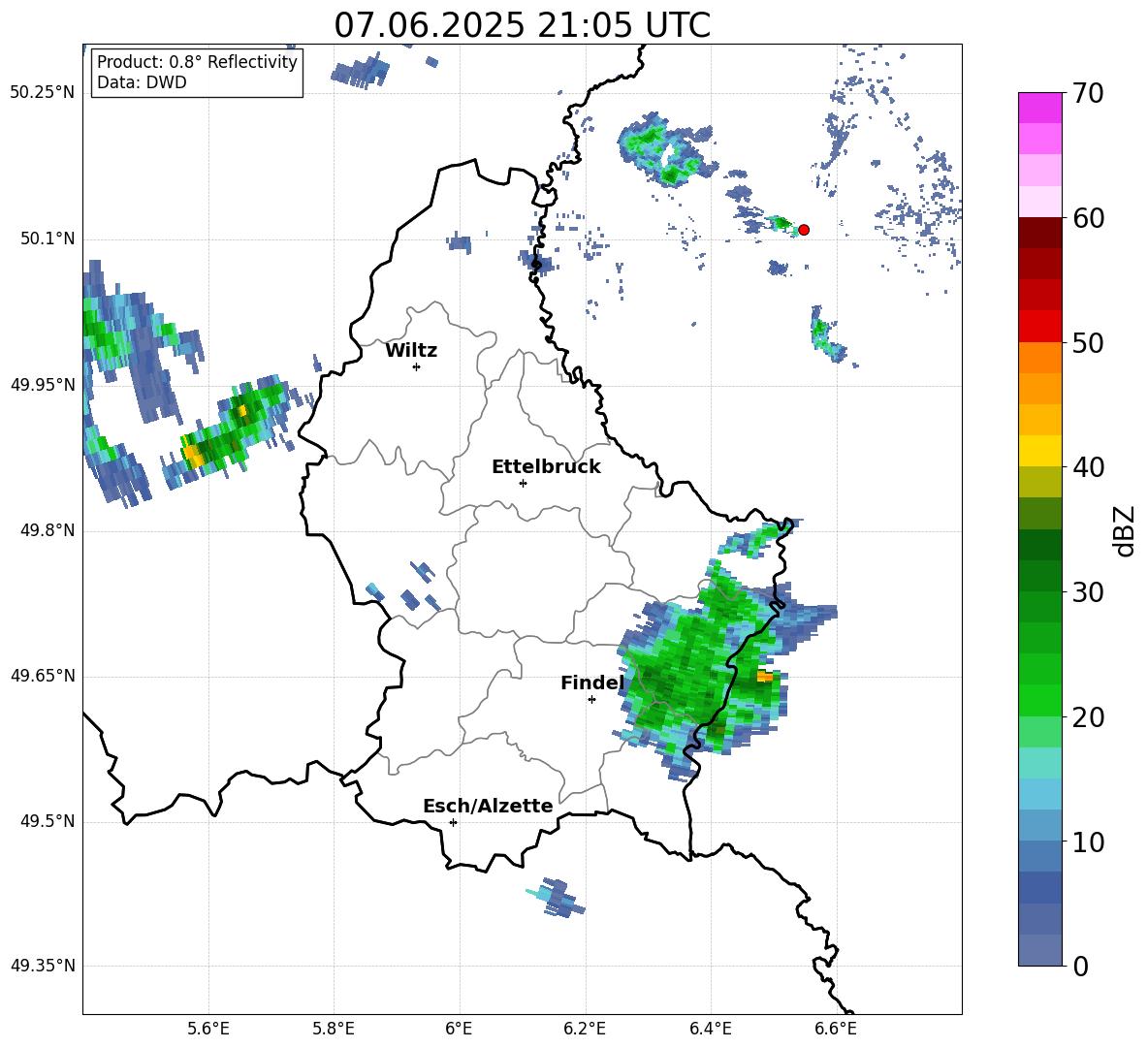Click the 6.2°E longitude label
Screen dimensions: 1148x1048
tap(585, 1029)
